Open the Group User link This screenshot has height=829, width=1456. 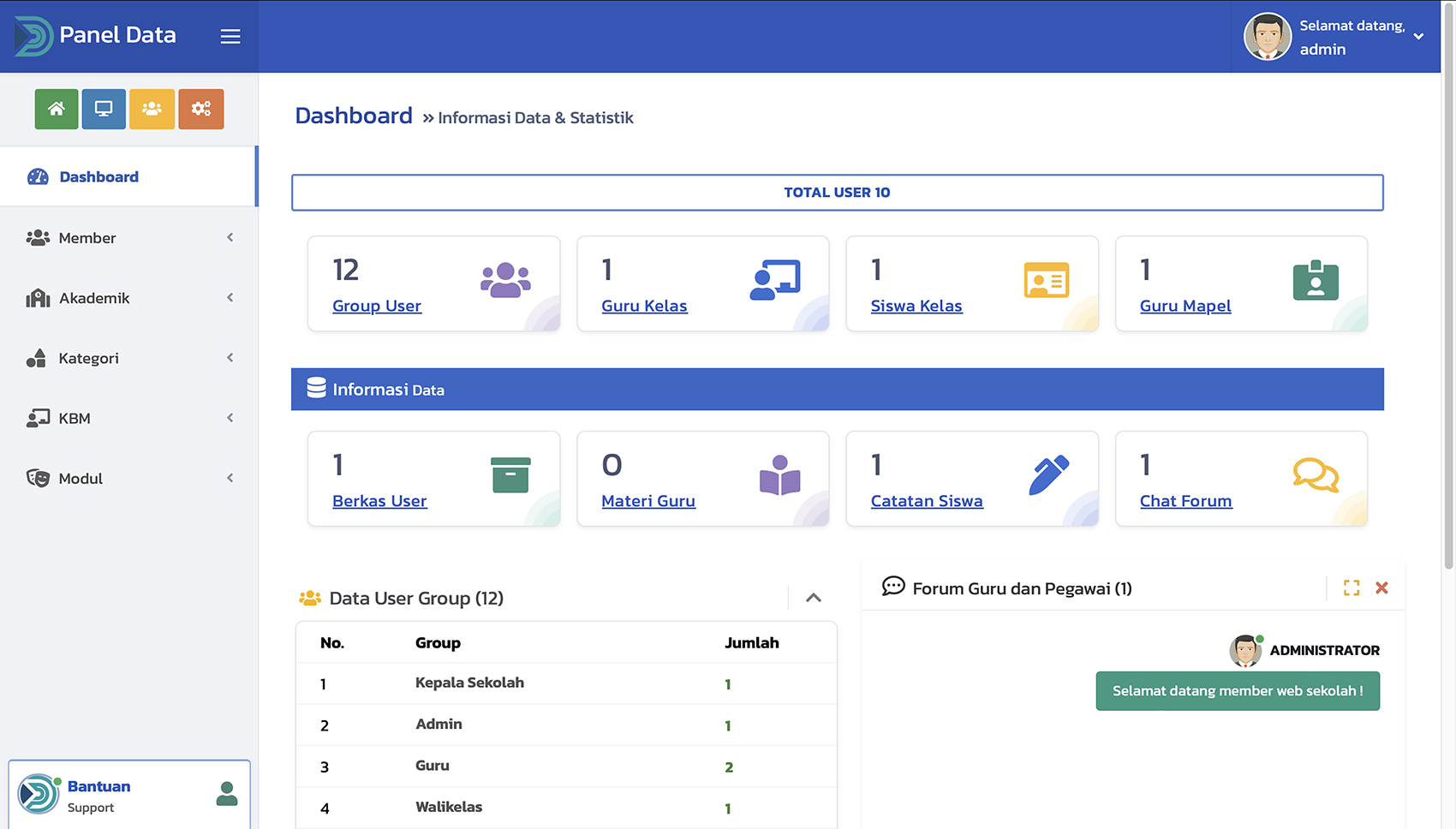377,306
